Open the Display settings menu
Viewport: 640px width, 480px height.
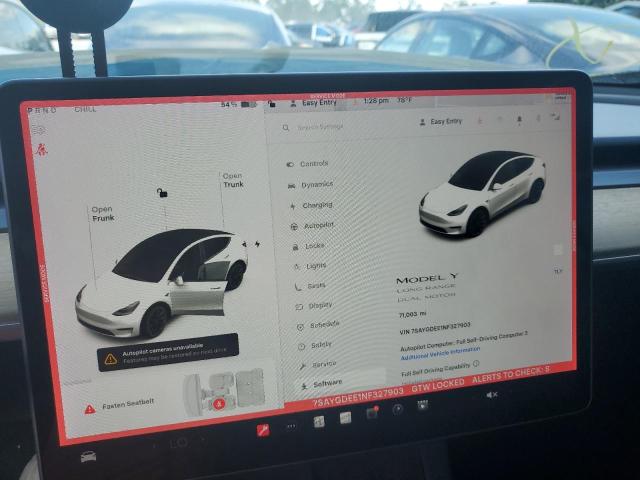coord(314,305)
